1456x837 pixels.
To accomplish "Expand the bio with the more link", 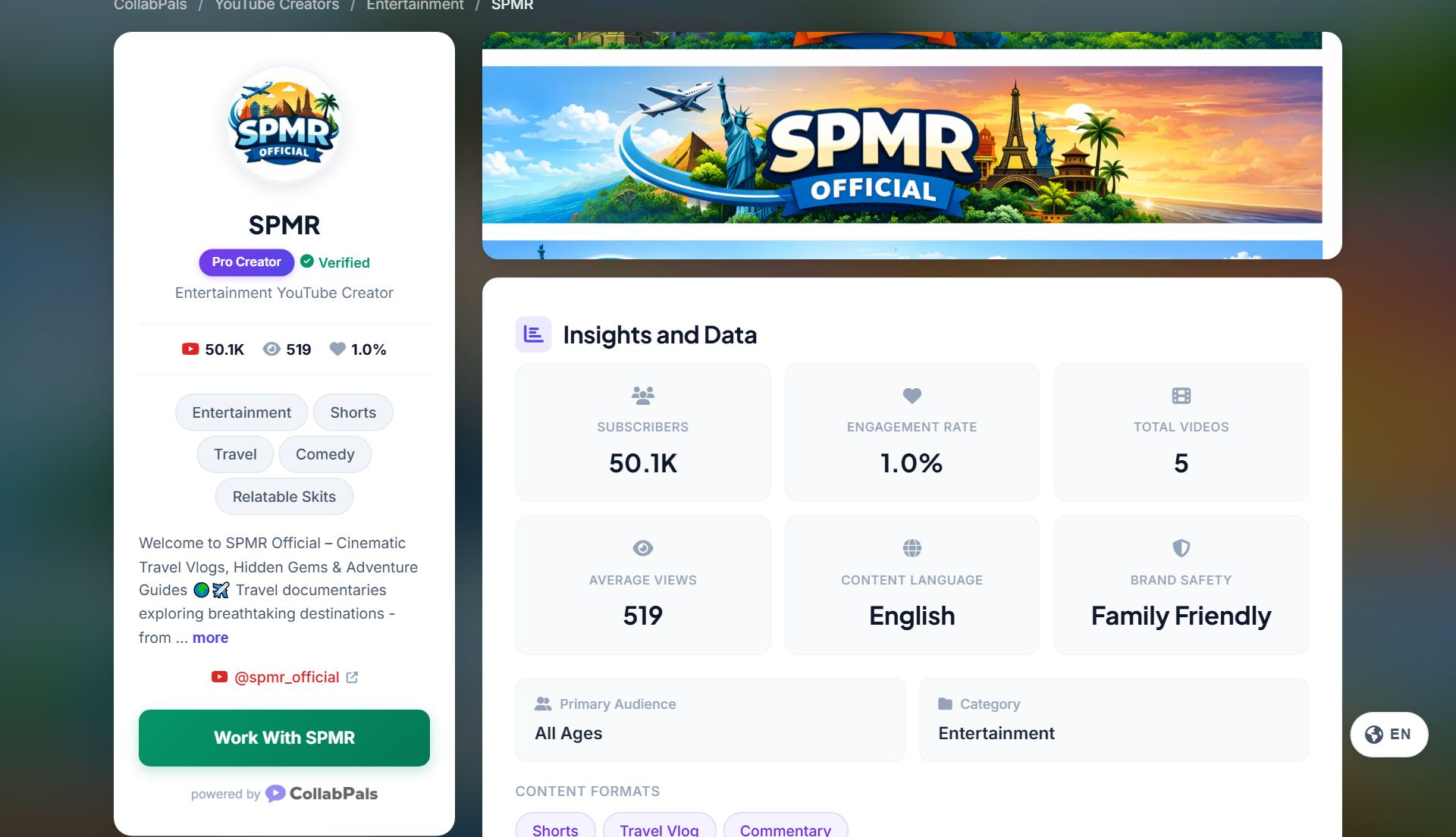I will pos(210,638).
